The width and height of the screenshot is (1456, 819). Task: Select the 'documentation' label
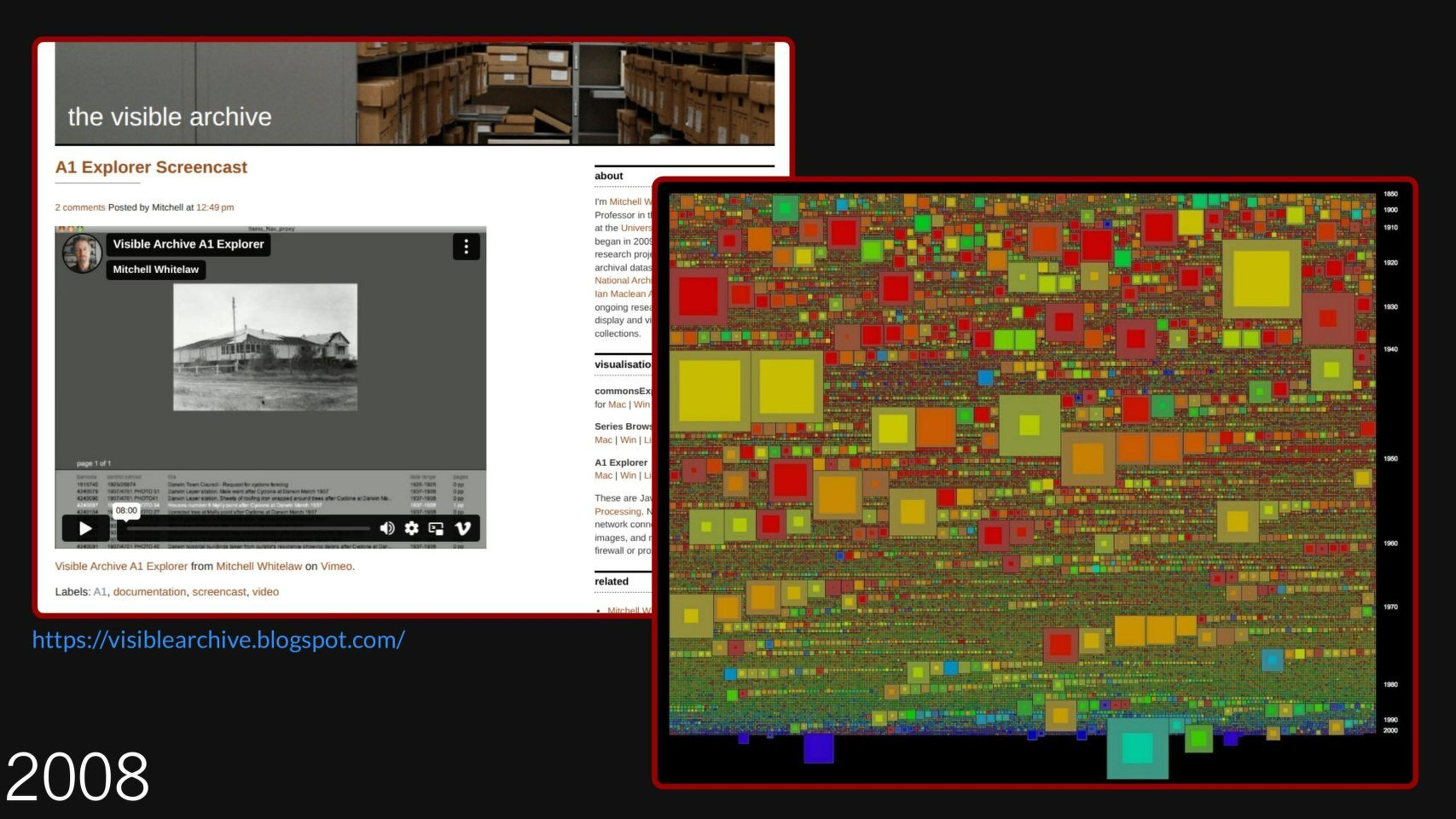coord(149,592)
